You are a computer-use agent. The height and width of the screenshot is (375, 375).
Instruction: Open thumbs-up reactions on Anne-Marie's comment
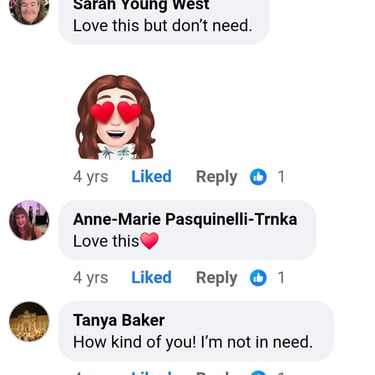pos(258,278)
